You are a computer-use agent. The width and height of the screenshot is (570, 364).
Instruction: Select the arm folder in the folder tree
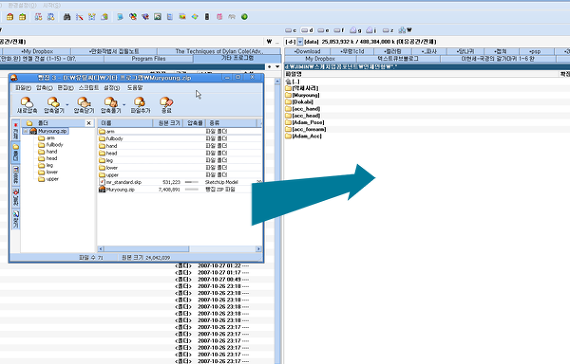pyautogui.click(x=47, y=138)
